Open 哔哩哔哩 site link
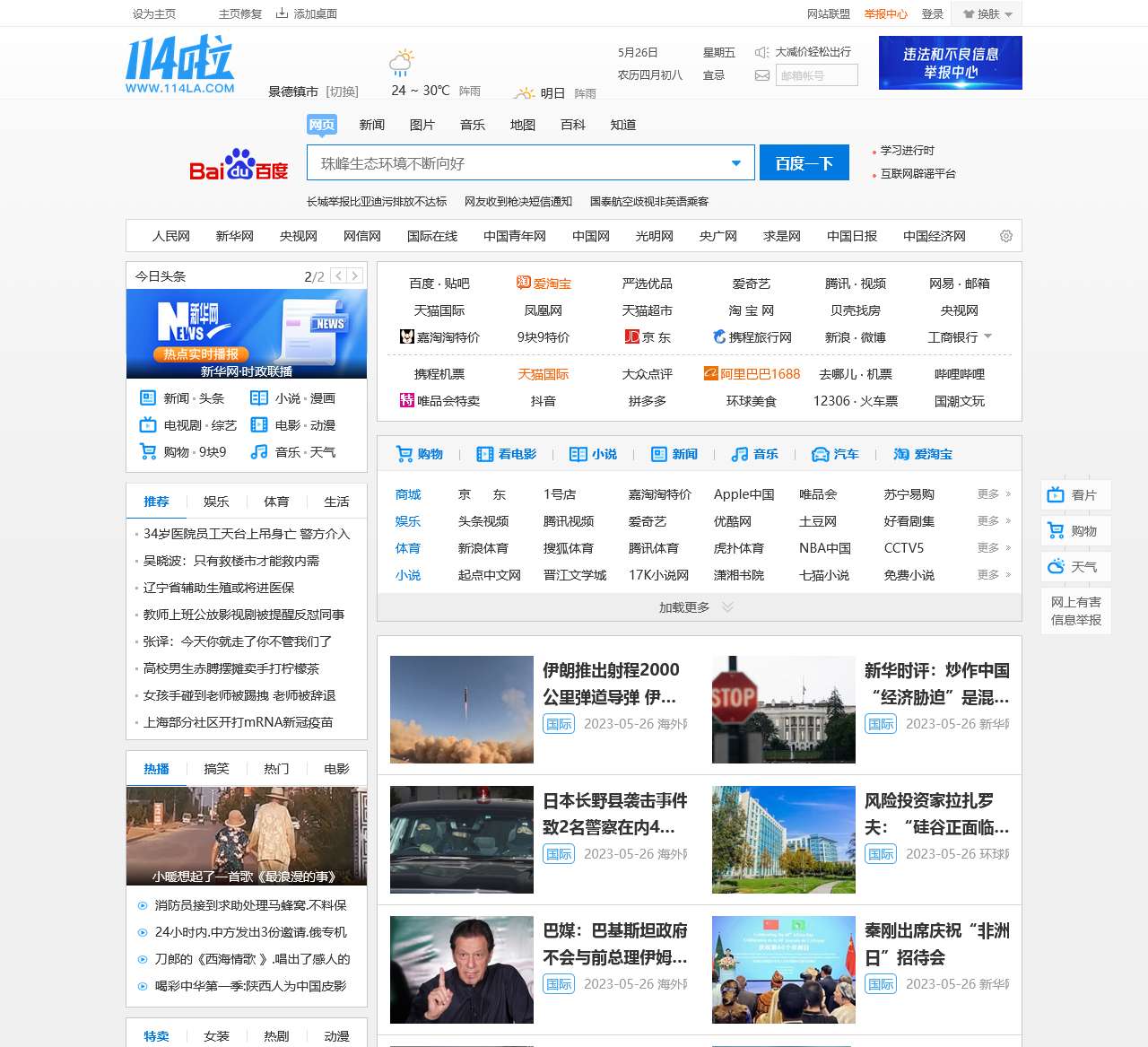The height and width of the screenshot is (1047, 1148). [960, 374]
